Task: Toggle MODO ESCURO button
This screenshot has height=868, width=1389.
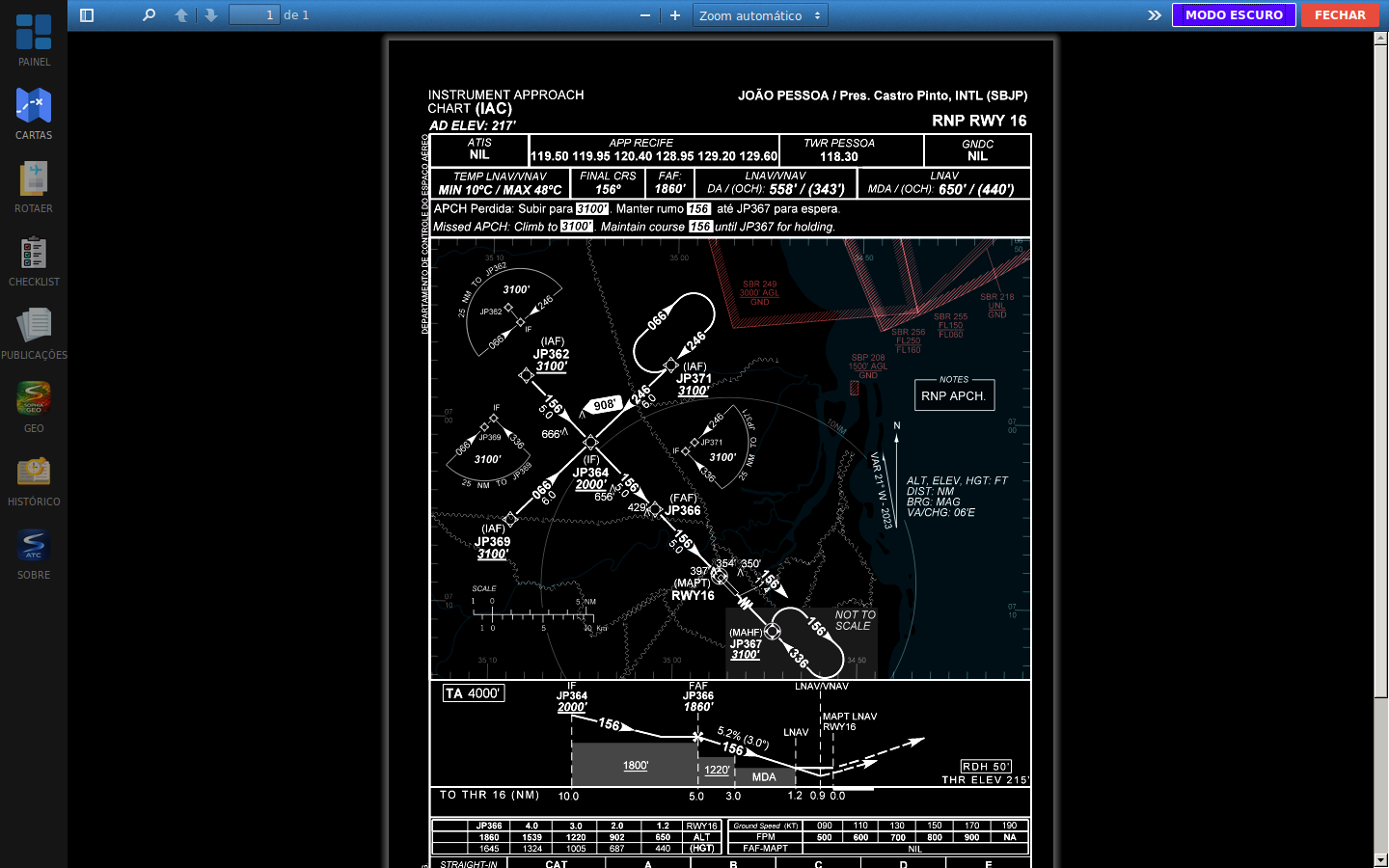Action: click(1234, 15)
